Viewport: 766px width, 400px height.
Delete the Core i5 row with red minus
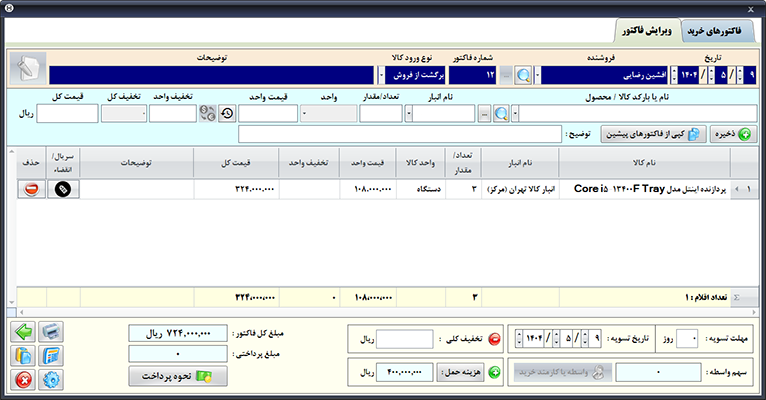(x=31, y=189)
